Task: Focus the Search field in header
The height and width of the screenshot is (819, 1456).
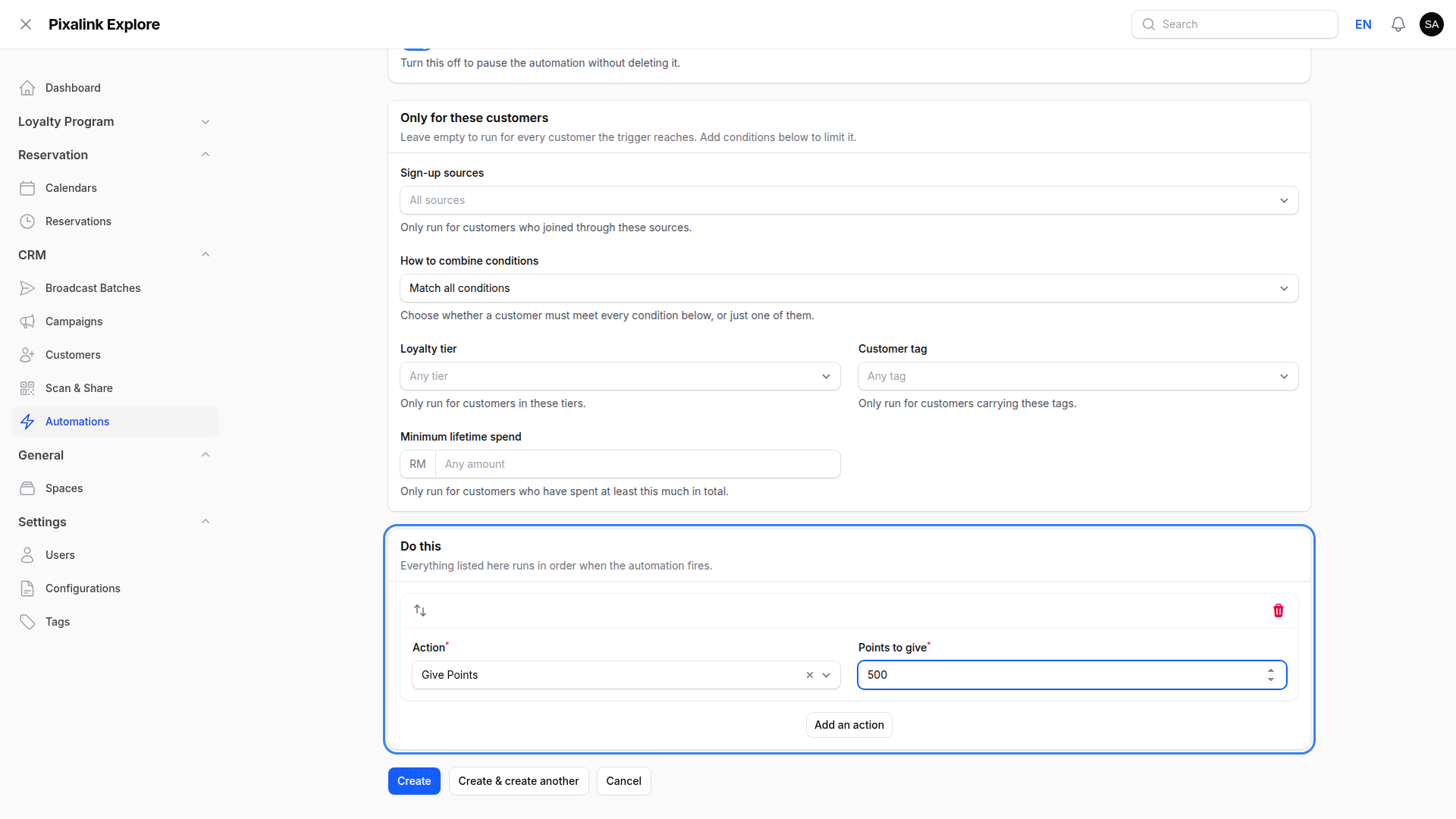Action: (1235, 24)
